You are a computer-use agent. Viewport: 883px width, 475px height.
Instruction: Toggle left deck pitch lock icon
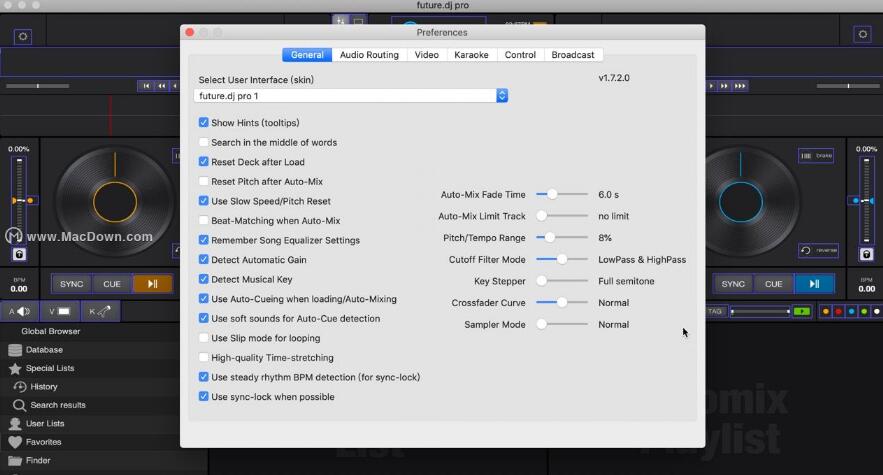[x=19, y=255]
